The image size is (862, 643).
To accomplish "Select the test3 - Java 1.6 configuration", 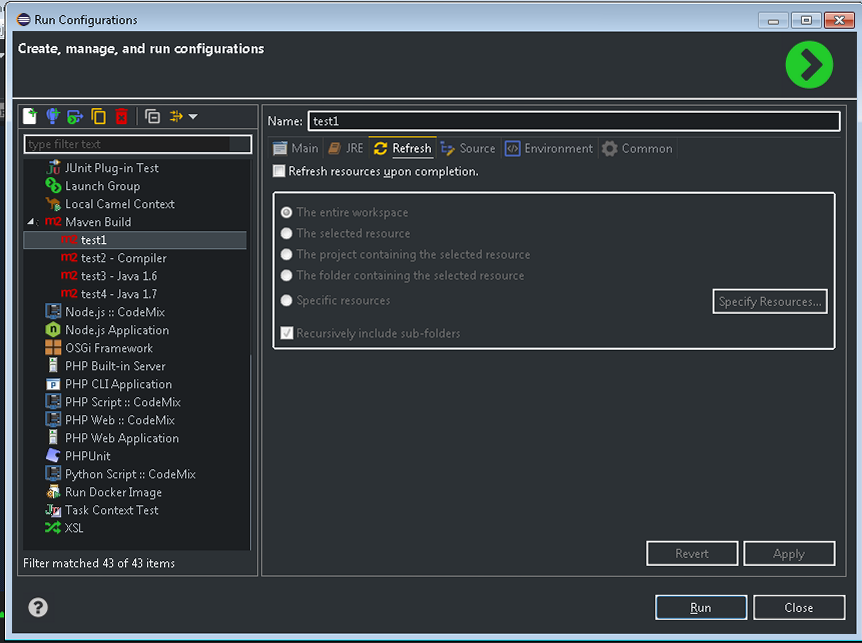I will [x=118, y=276].
